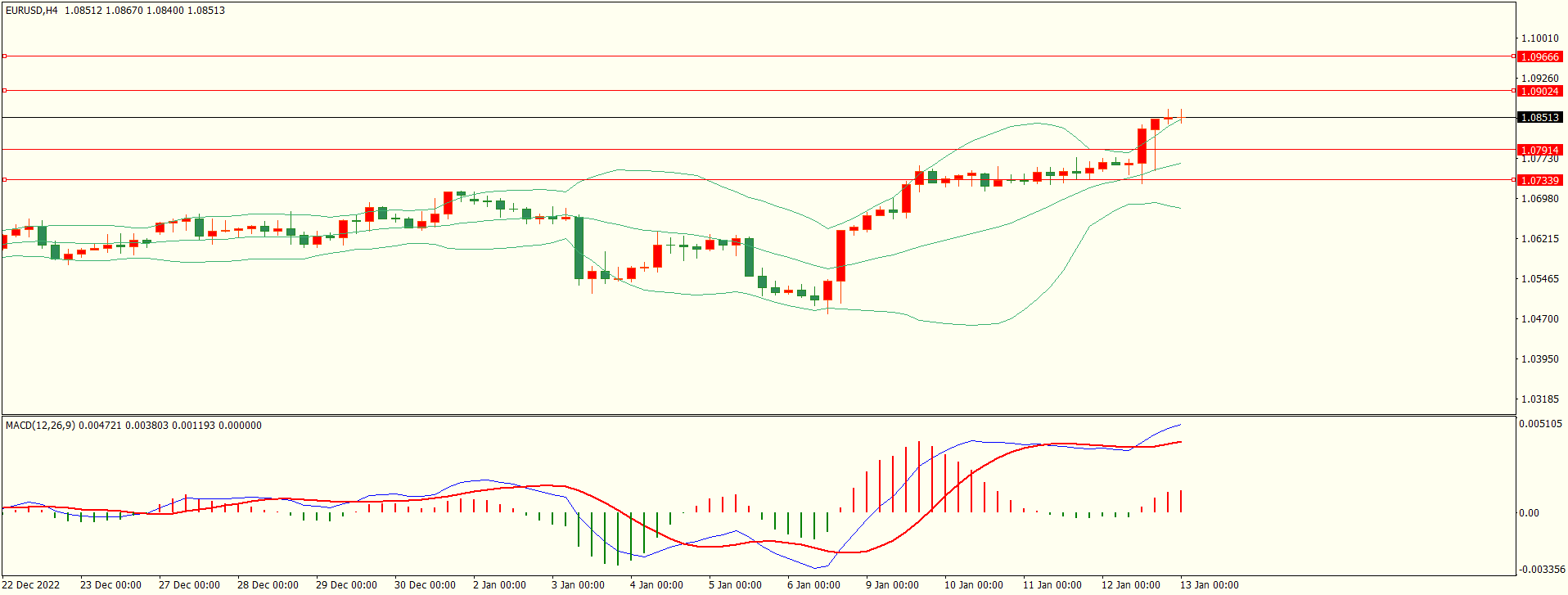
Task: Click the 13 Jan 00:00 time axis label
Action: [x=1209, y=585]
